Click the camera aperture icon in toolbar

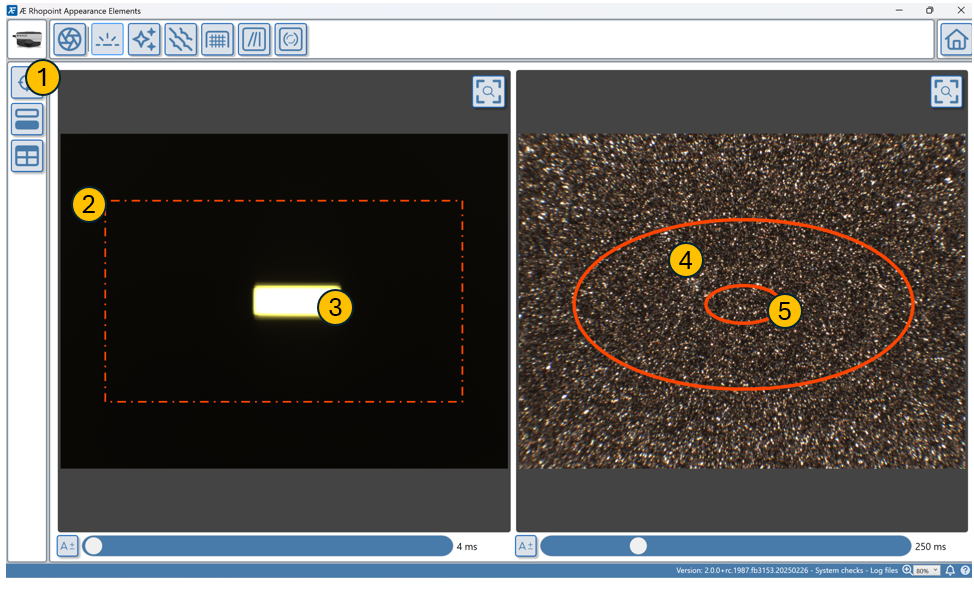70,40
